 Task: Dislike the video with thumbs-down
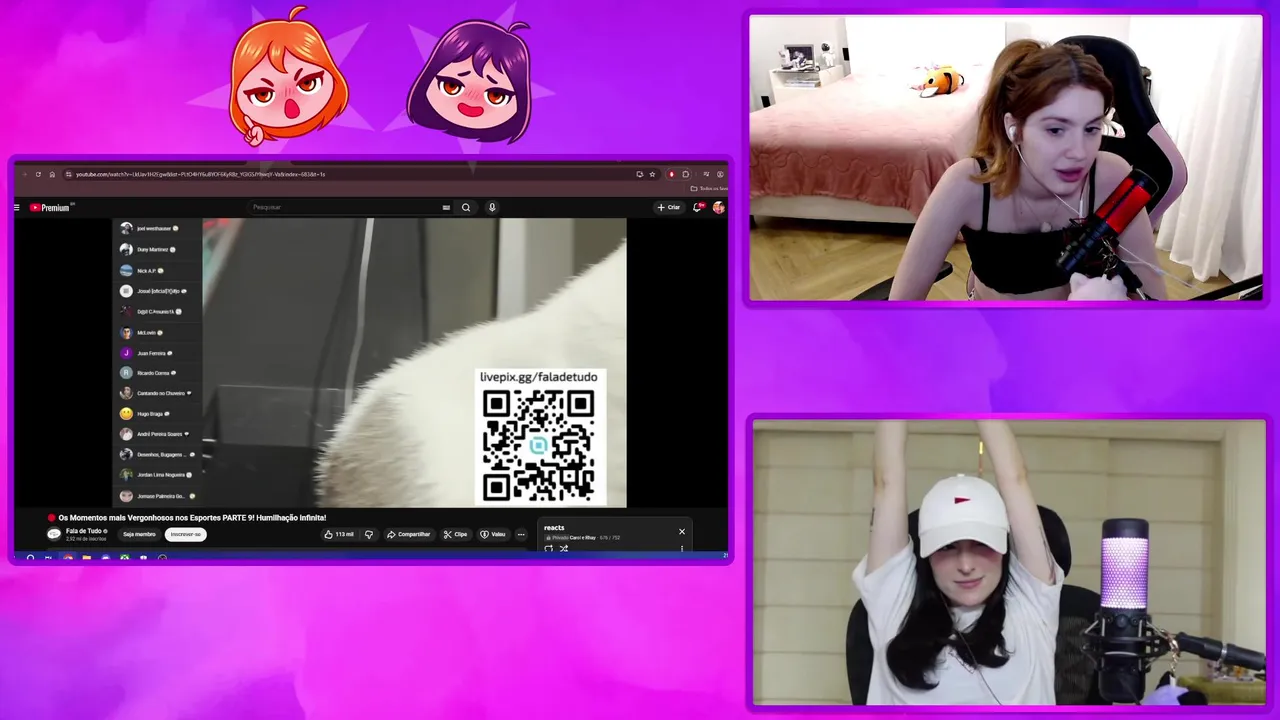tap(369, 534)
